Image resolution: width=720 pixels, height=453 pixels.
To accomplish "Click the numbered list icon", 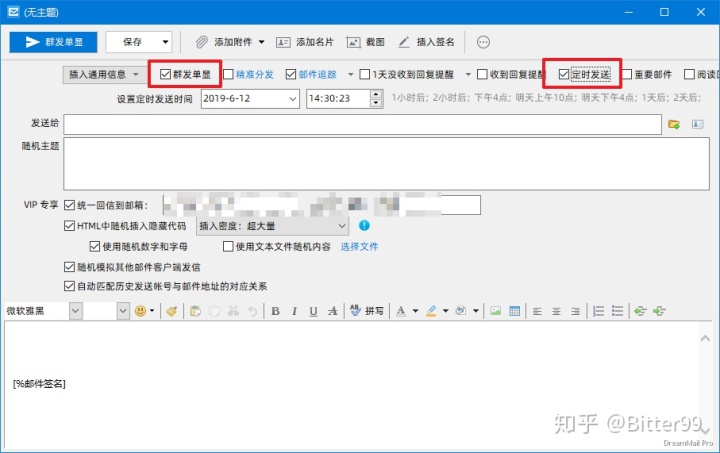I will tap(598, 311).
